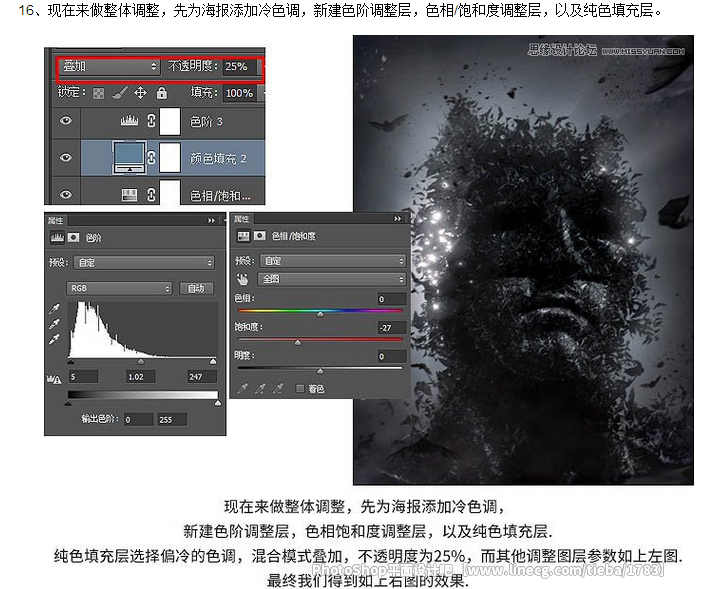
Task: Collapse the levels properties panel arrows
Action: (211, 220)
